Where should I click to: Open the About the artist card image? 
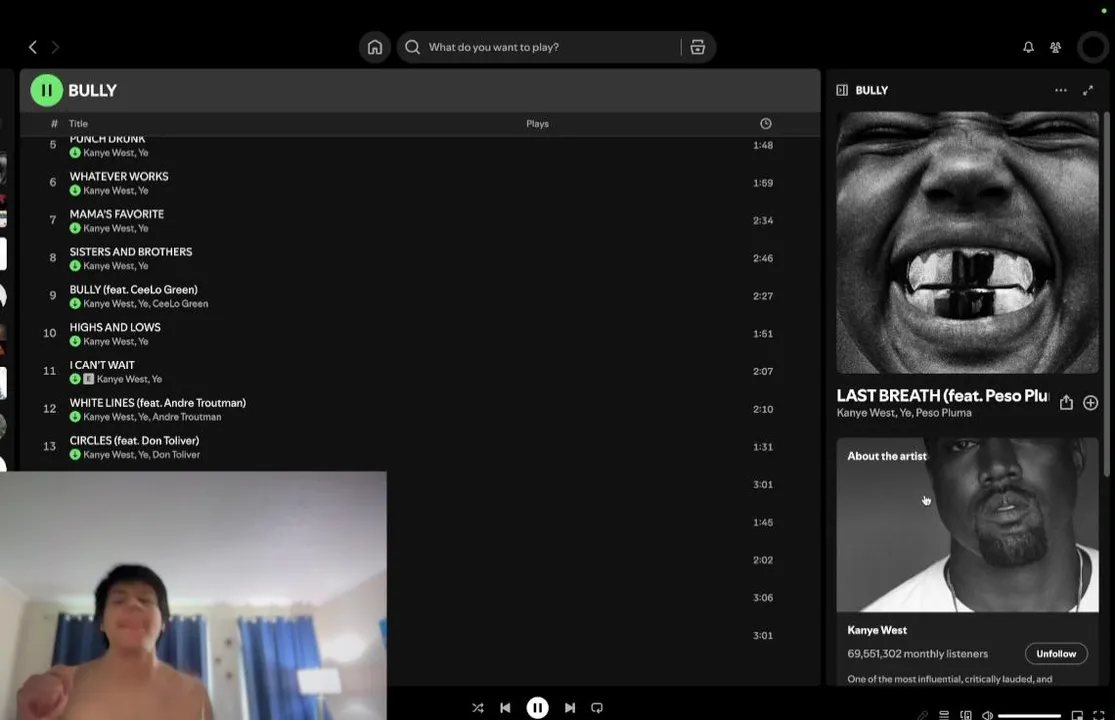click(967, 525)
